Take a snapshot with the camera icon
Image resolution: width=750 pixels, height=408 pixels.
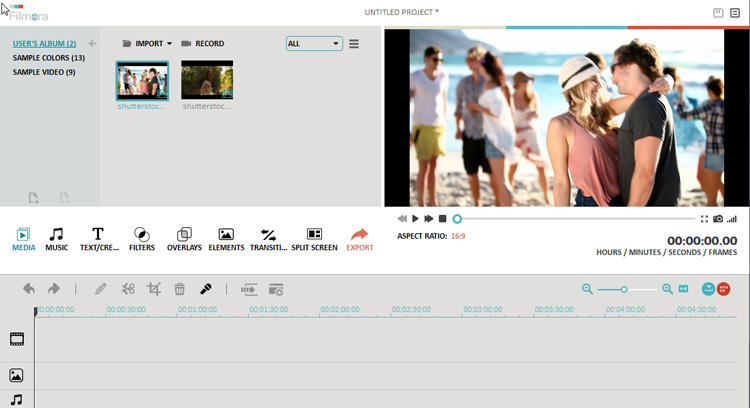point(718,219)
